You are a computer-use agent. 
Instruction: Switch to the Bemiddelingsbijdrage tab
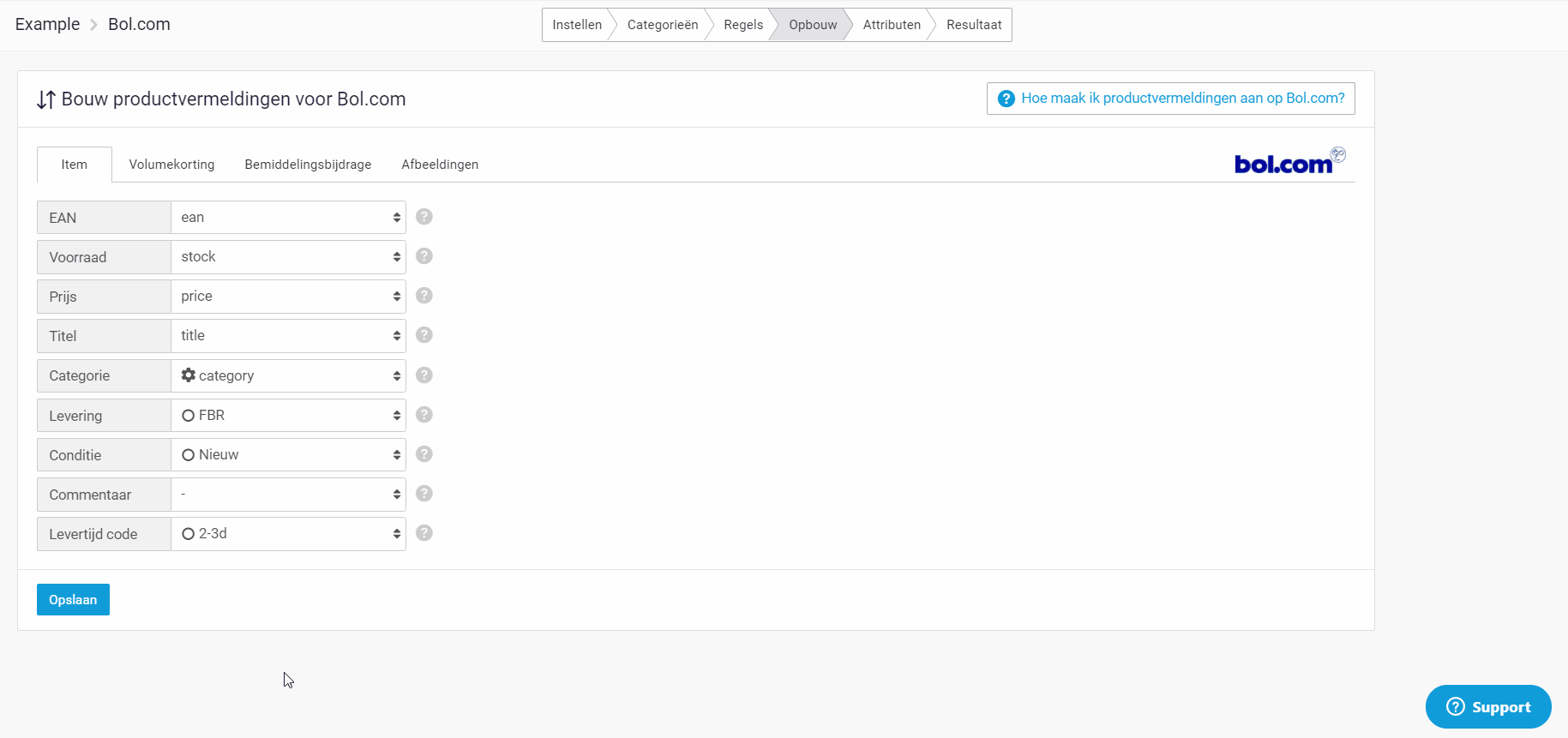tap(308, 165)
